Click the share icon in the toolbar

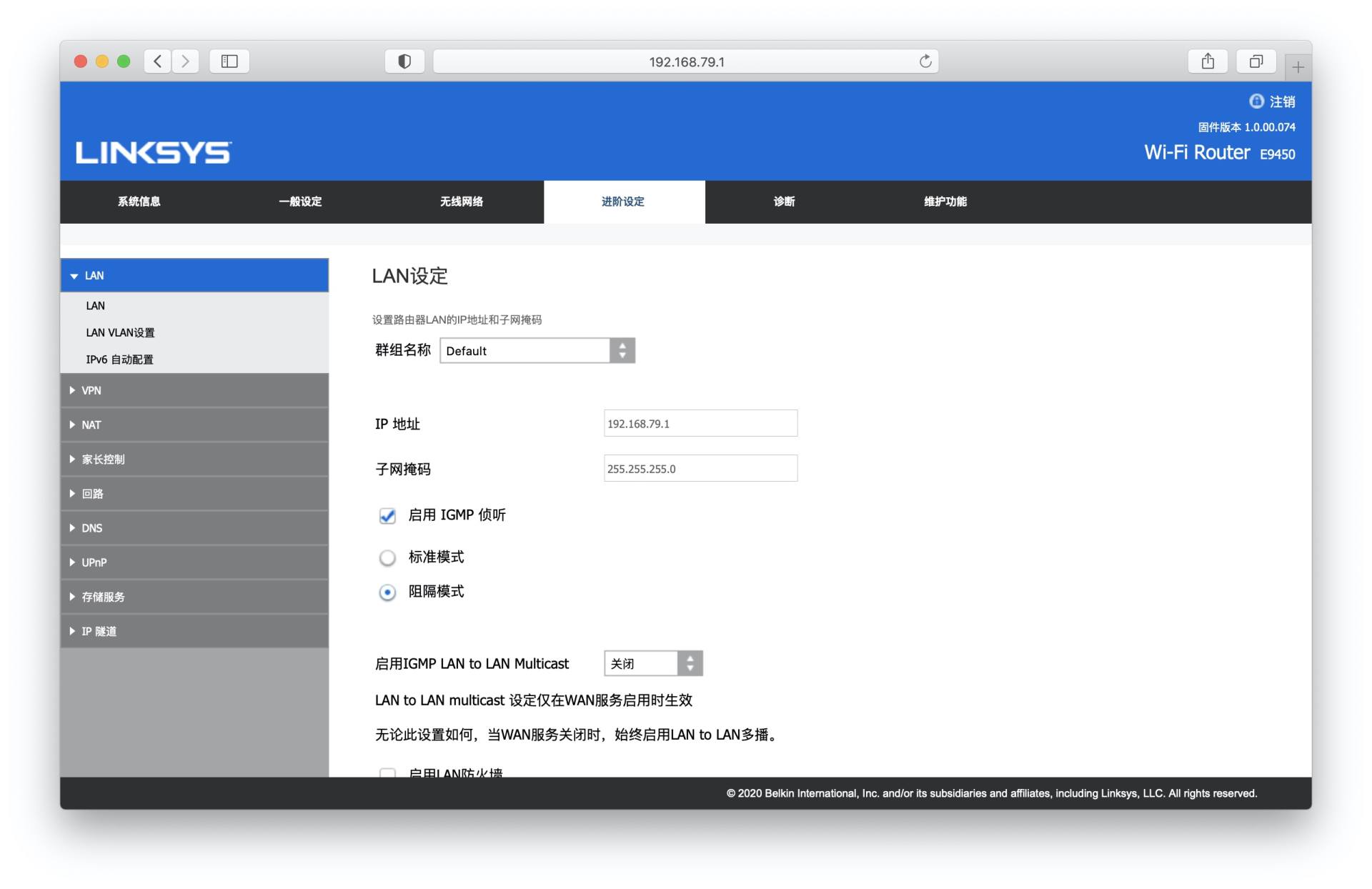coord(1208,61)
